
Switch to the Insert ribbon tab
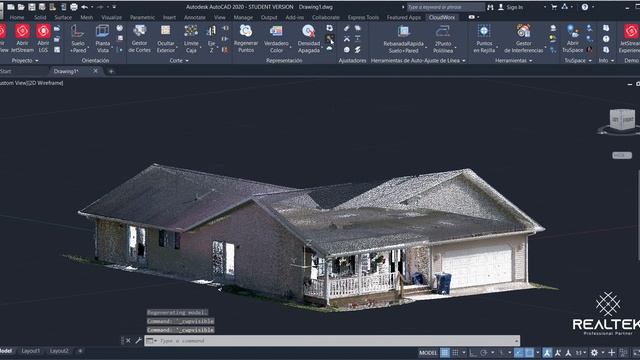click(169, 18)
